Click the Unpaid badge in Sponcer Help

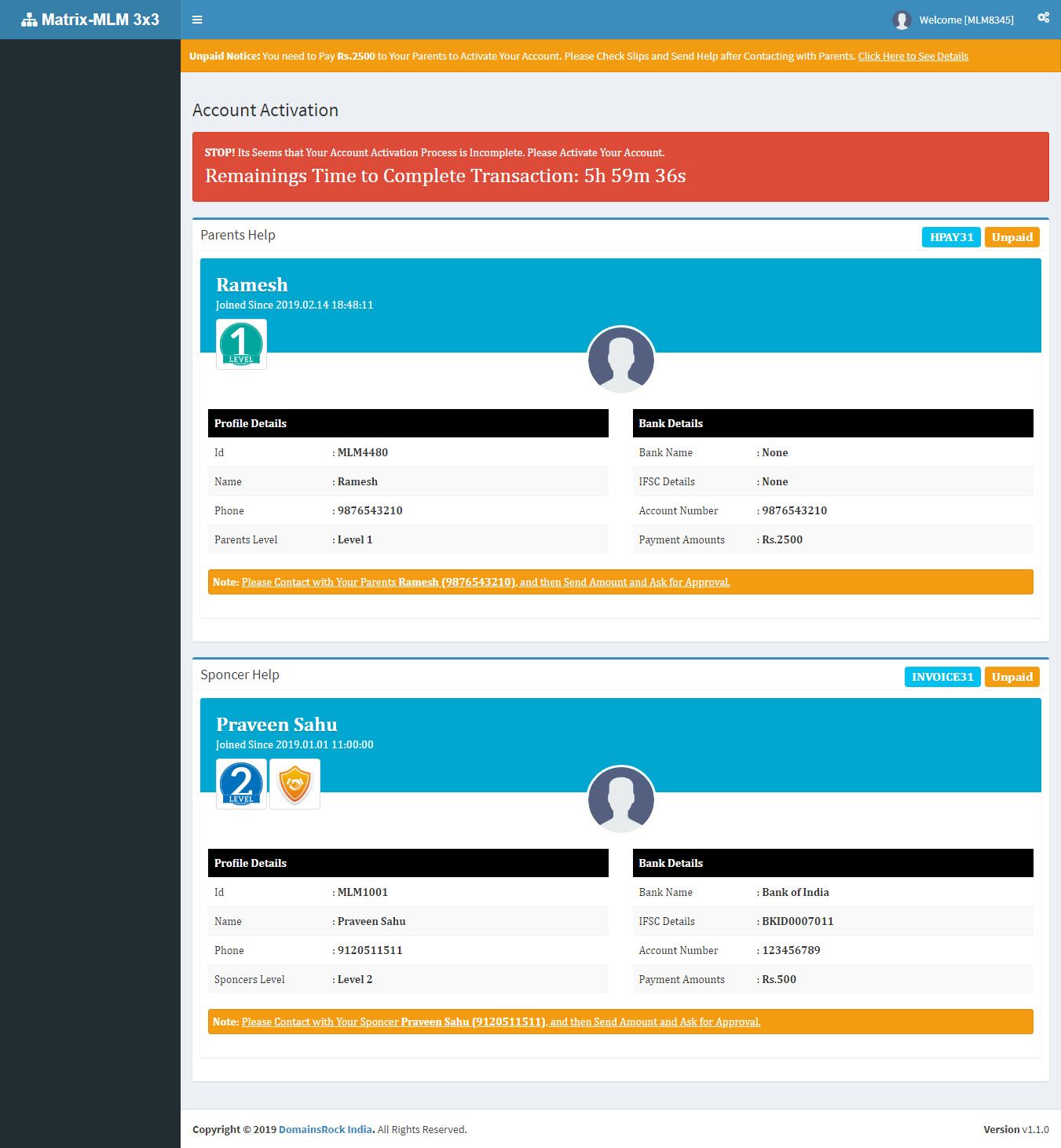coord(1012,677)
